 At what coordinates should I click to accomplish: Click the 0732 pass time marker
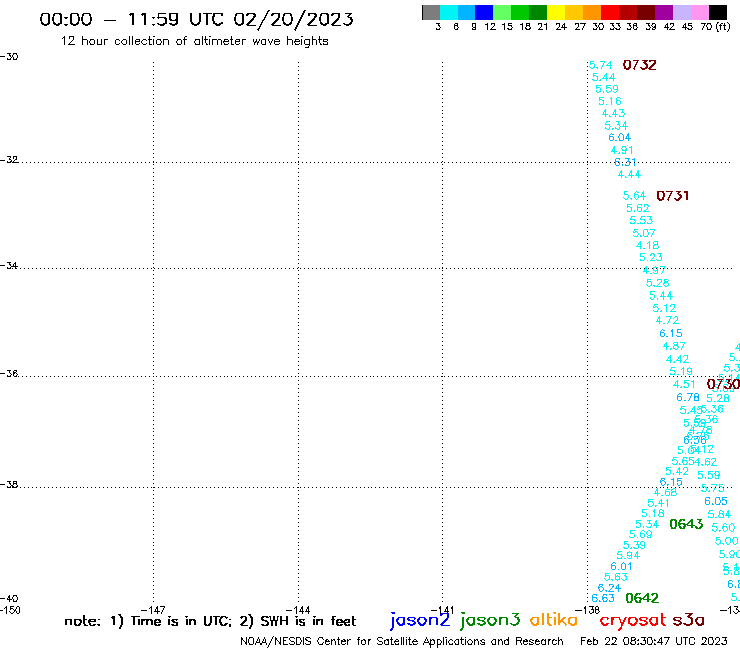639,65
